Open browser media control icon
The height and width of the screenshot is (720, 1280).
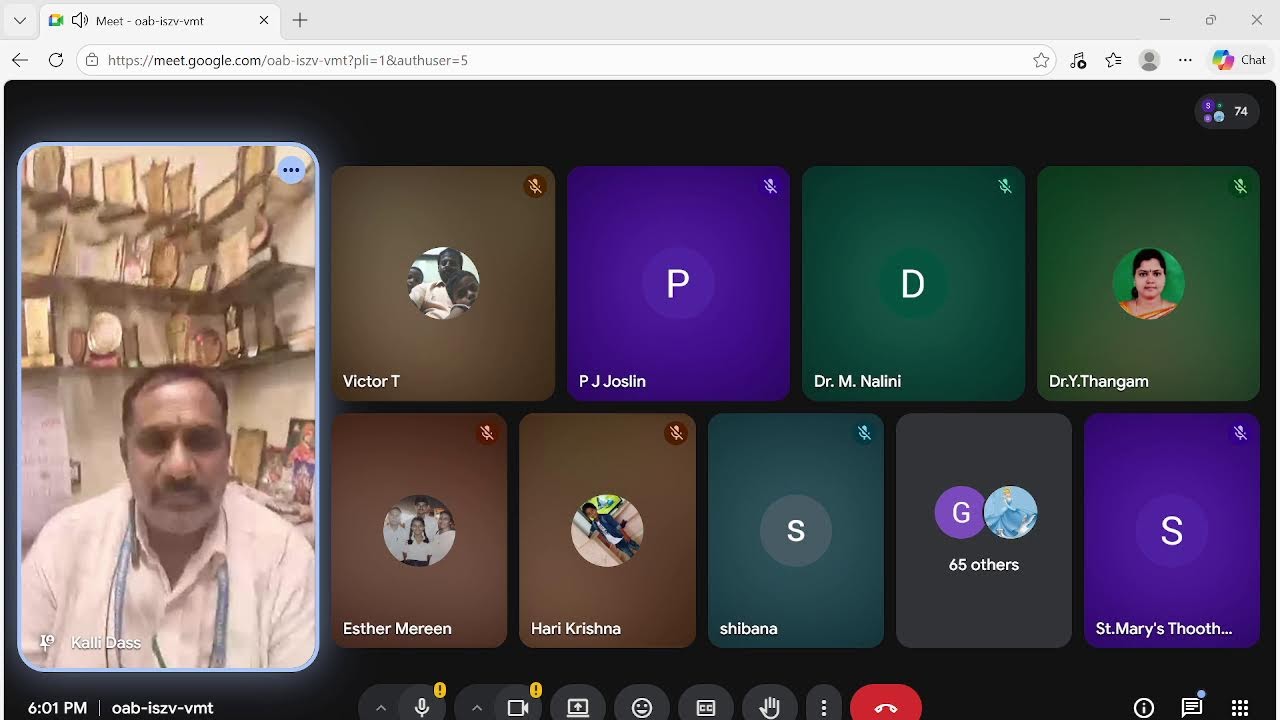point(1078,60)
